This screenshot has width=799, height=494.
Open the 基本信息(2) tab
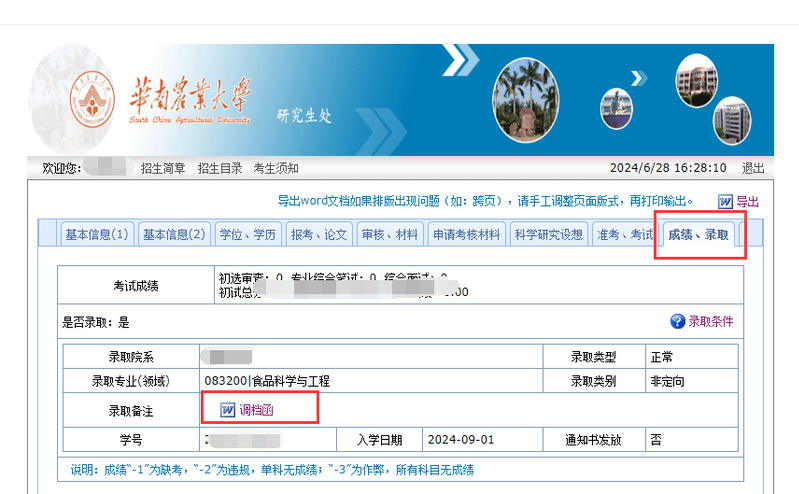click(x=174, y=235)
